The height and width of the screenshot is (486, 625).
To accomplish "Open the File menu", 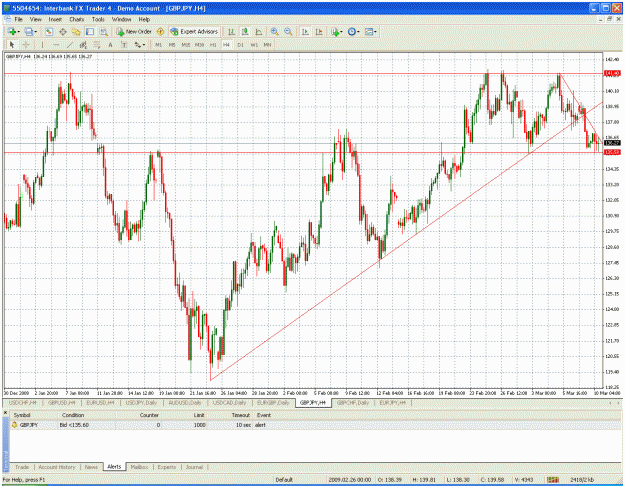I will pyautogui.click(x=19, y=19).
